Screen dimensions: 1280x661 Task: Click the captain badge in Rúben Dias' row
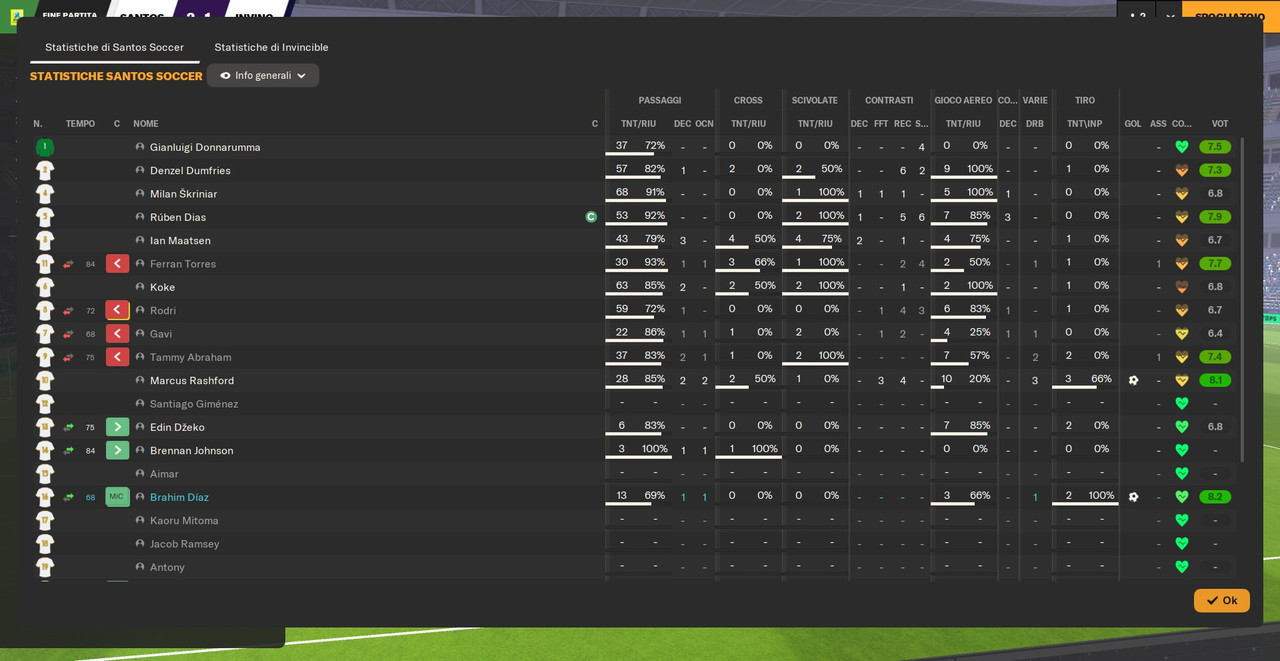point(591,217)
